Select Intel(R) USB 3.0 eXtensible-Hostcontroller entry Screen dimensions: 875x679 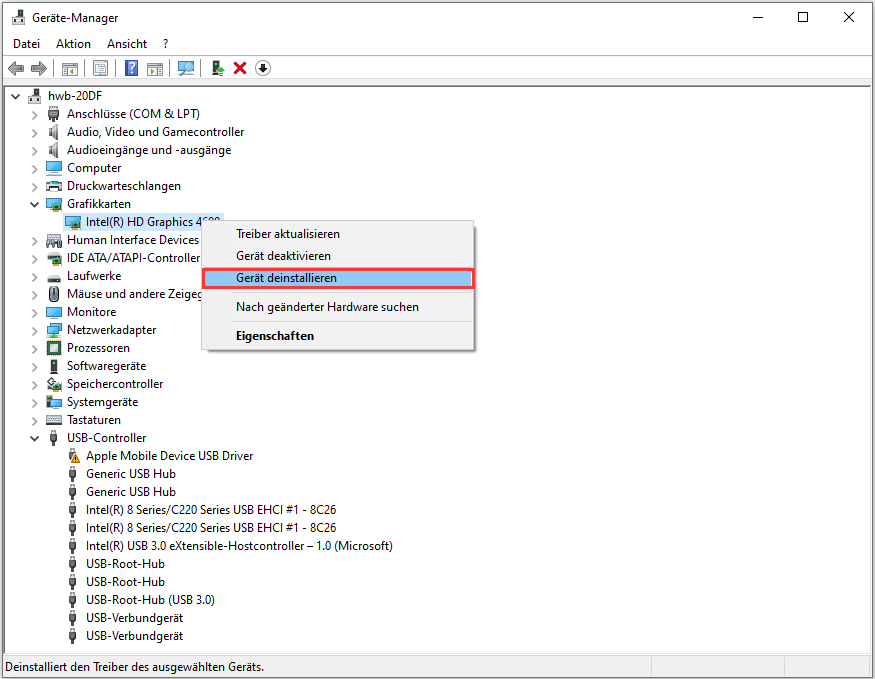(x=239, y=546)
